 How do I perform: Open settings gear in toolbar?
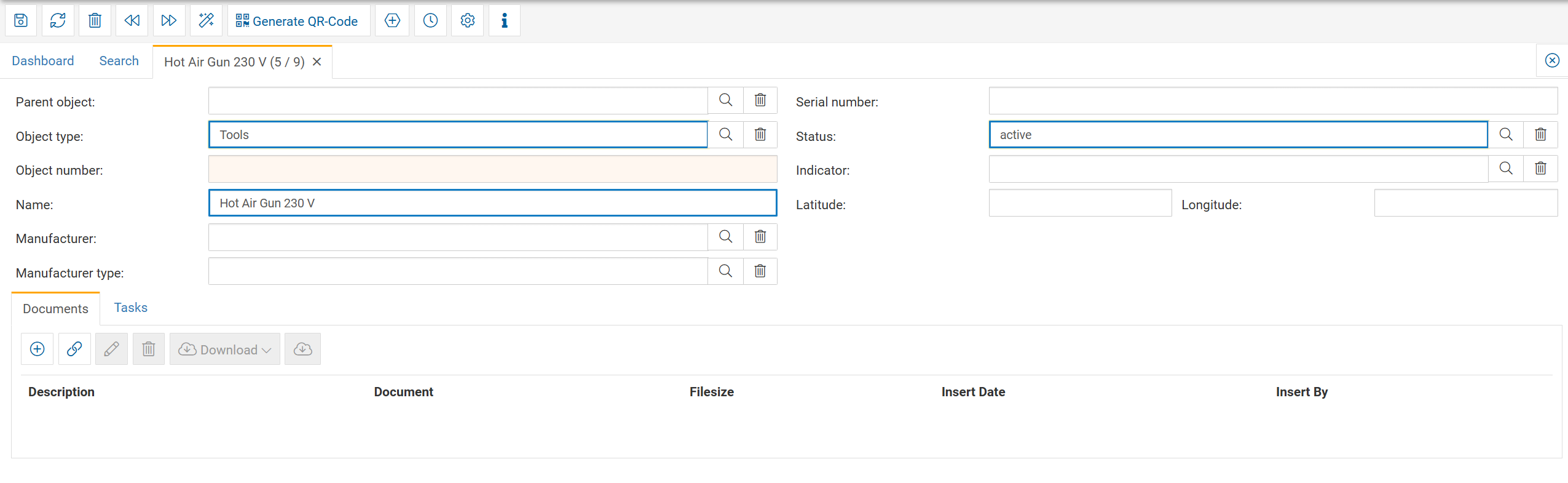tap(467, 21)
